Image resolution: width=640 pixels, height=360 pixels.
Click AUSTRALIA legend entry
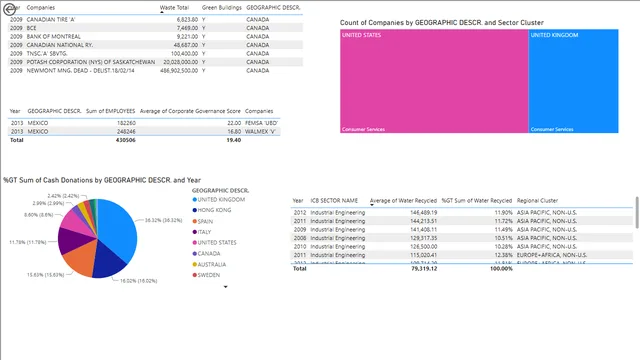pos(209,264)
